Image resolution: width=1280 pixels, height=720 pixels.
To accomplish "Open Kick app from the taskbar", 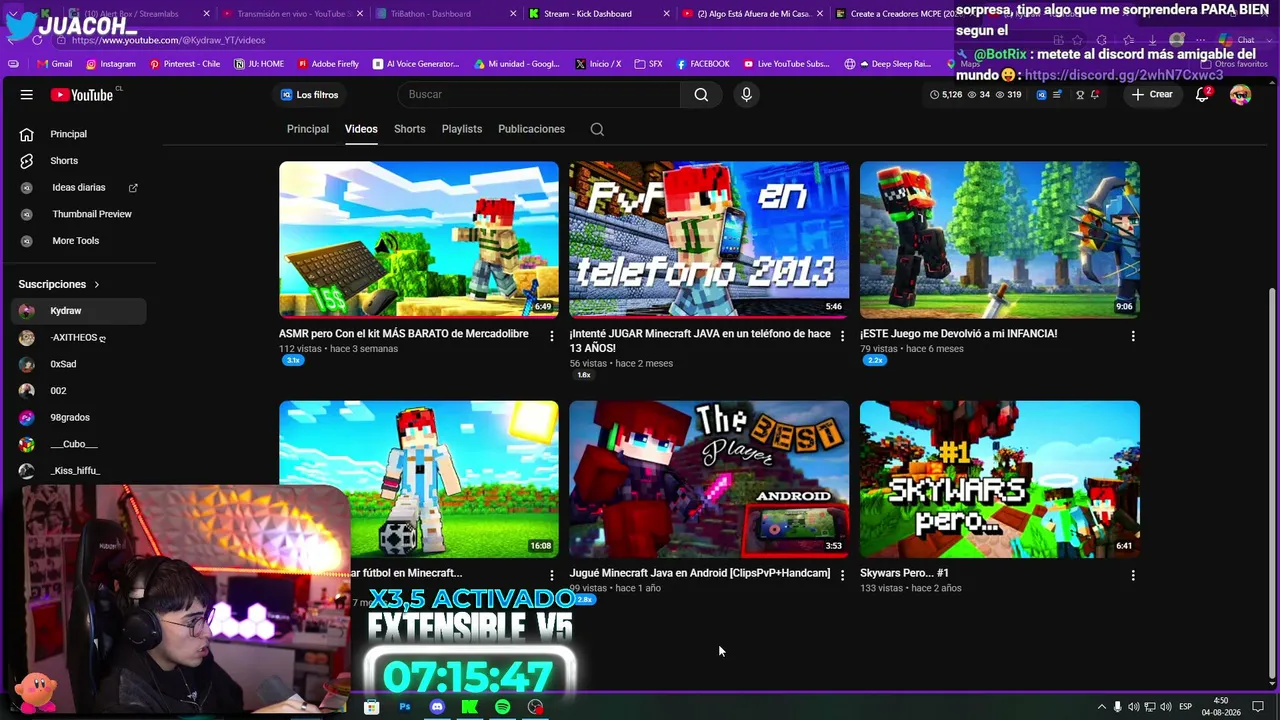I will tap(469, 707).
